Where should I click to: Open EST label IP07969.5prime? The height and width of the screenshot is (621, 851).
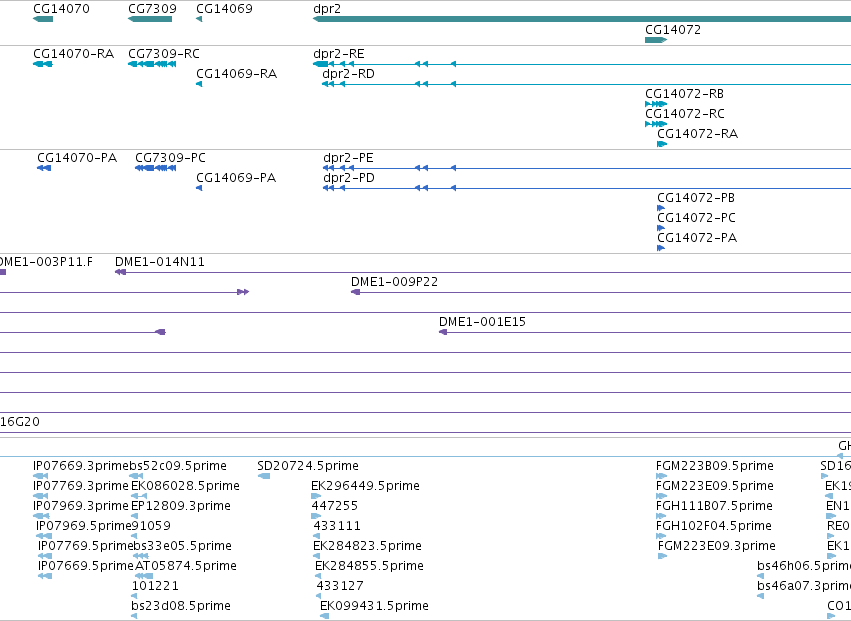84,526
